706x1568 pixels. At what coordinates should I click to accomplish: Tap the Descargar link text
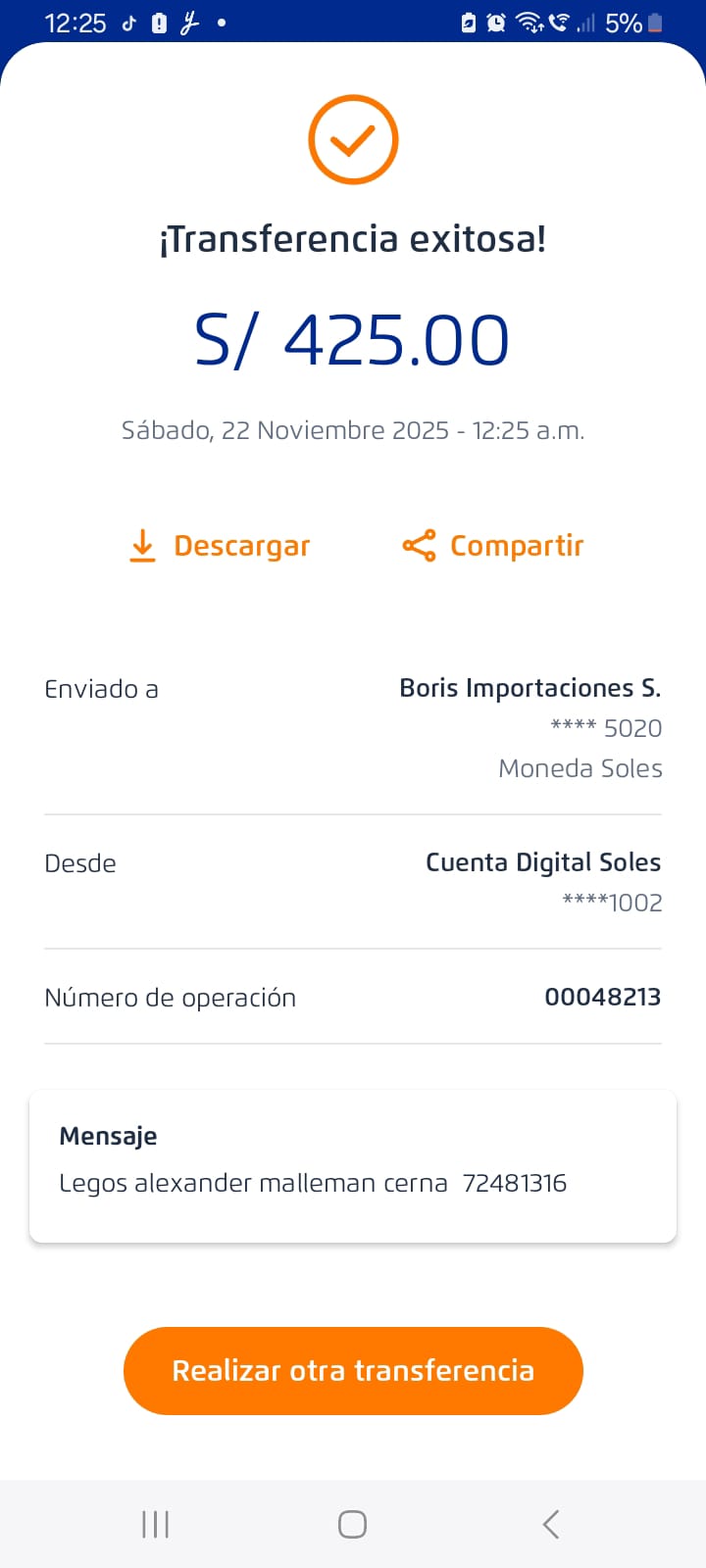point(241,546)
